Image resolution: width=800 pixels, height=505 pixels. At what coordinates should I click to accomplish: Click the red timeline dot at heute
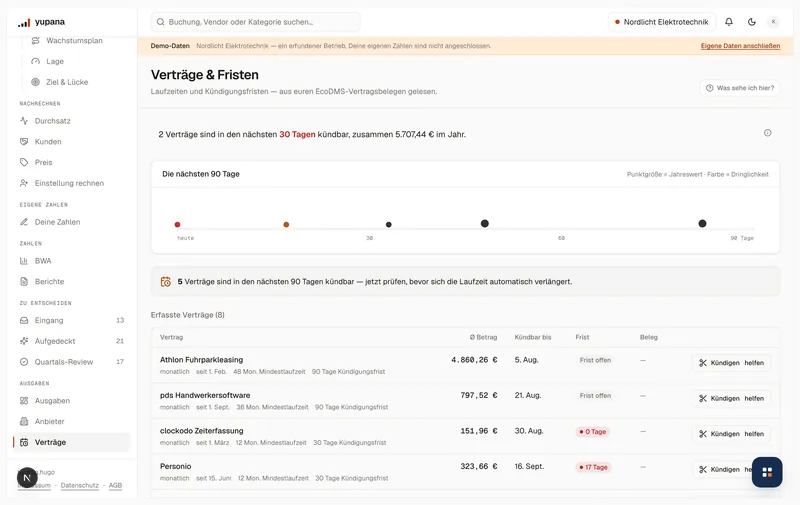tap(177, 224)
